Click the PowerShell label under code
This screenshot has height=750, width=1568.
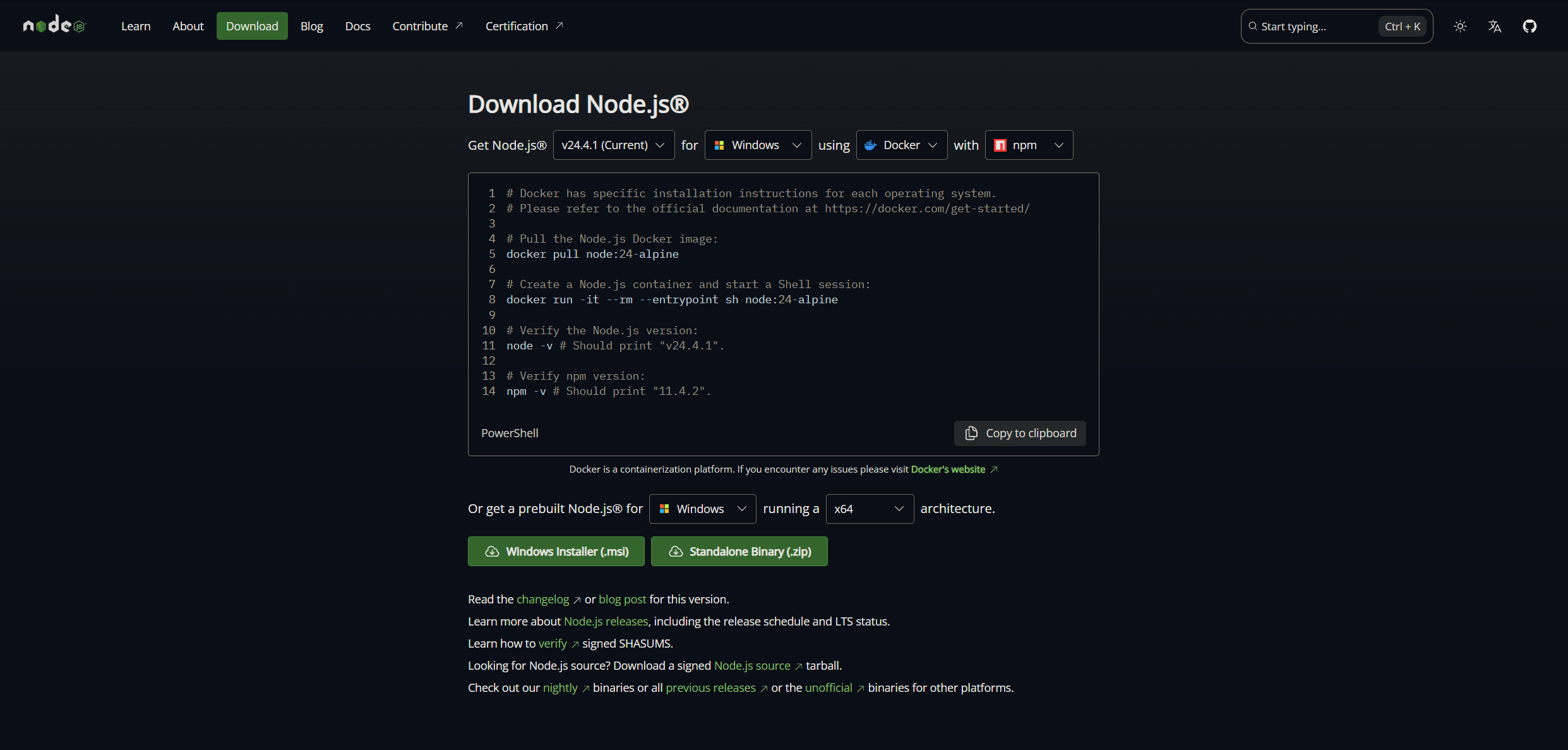point(510,433)
